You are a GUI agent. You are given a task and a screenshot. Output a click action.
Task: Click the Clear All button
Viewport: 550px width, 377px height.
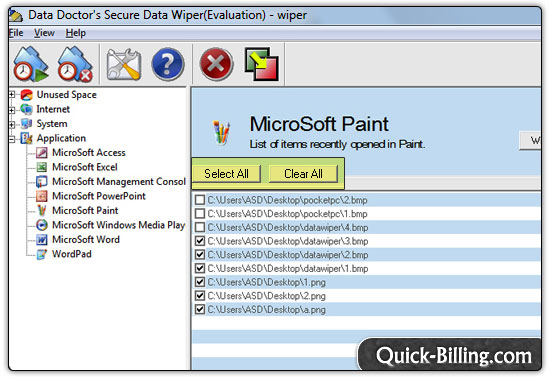(303, 174)
